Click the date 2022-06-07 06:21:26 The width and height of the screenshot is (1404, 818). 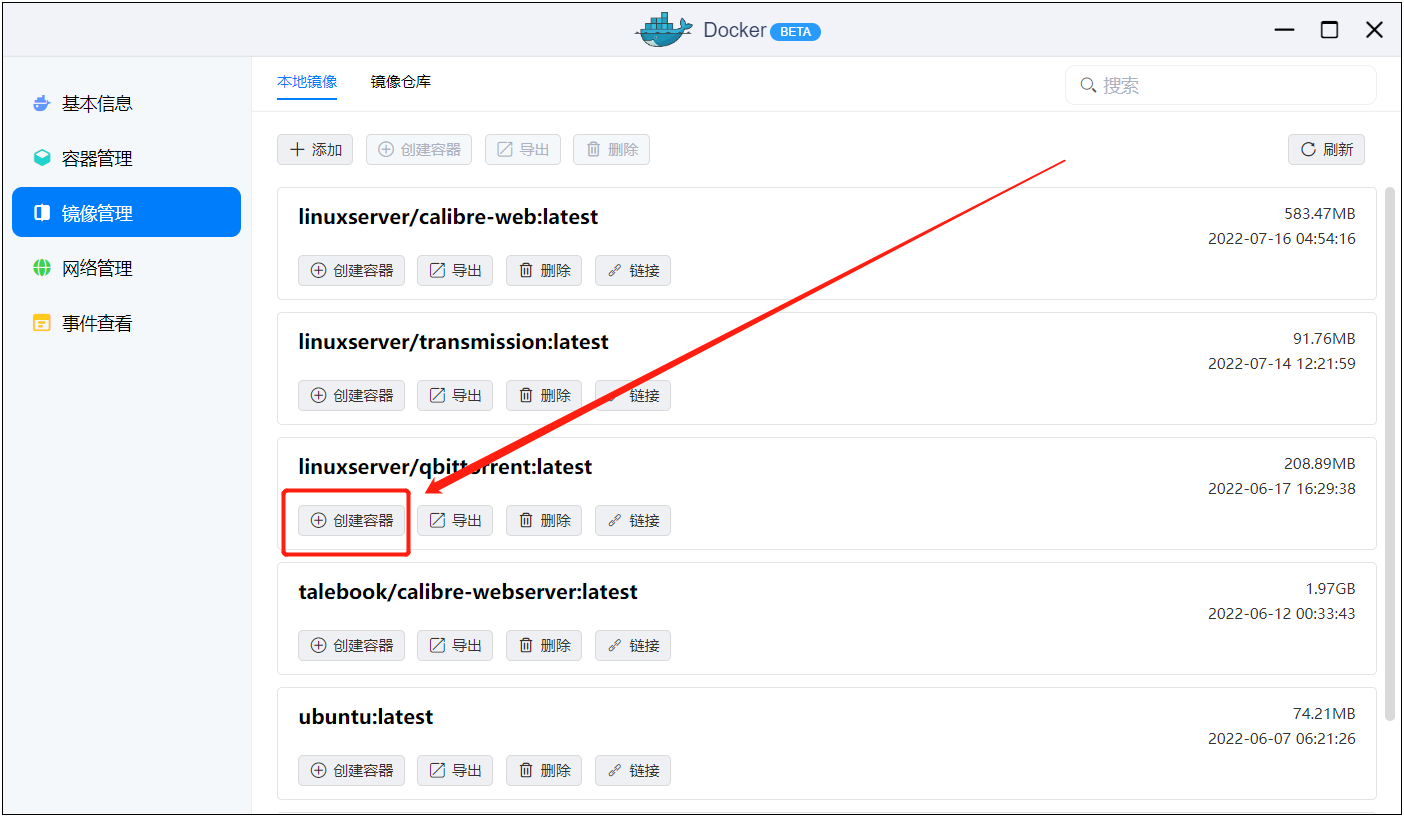click(1282, 739)
